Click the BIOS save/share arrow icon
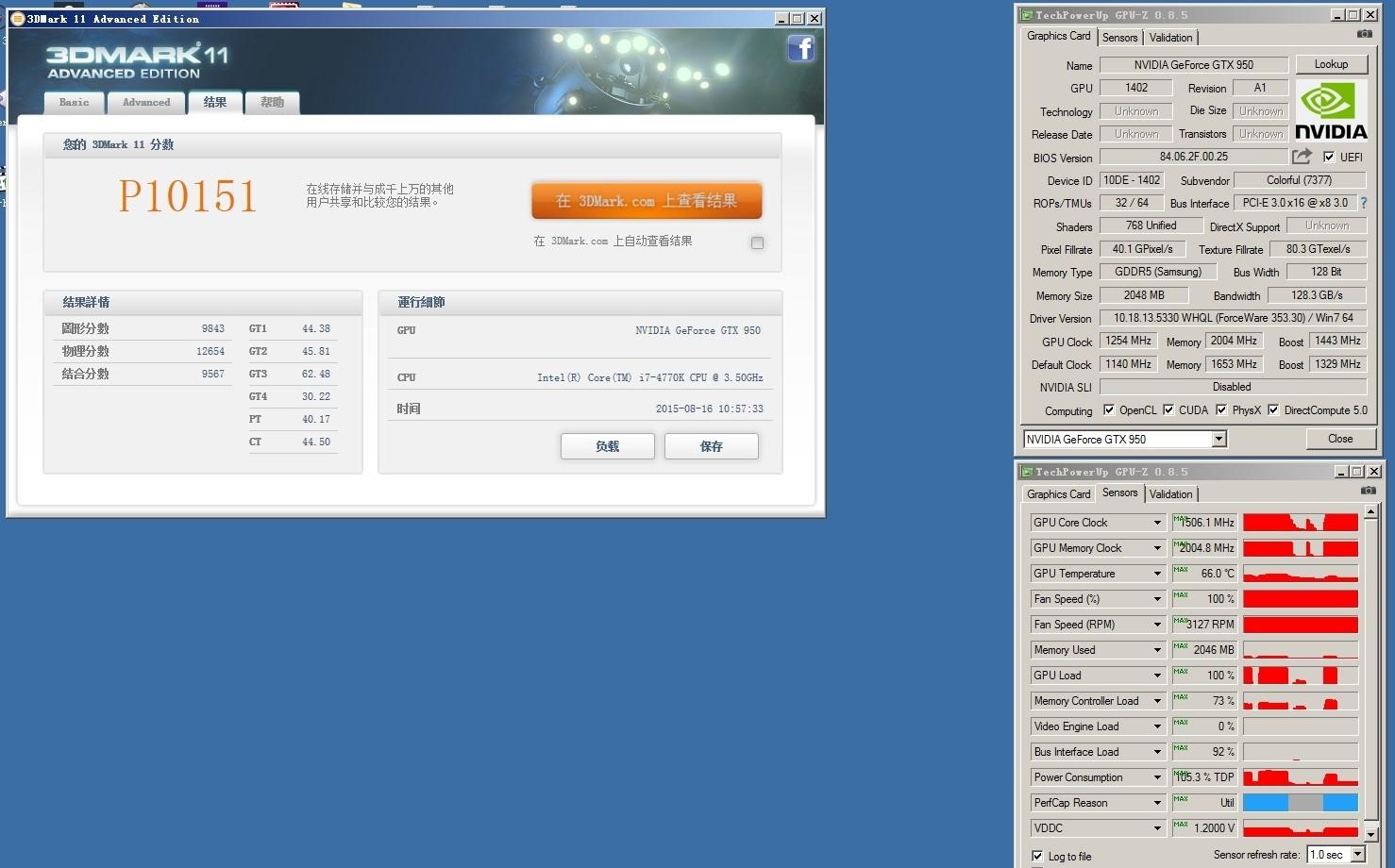 [x=1303, y=157]
